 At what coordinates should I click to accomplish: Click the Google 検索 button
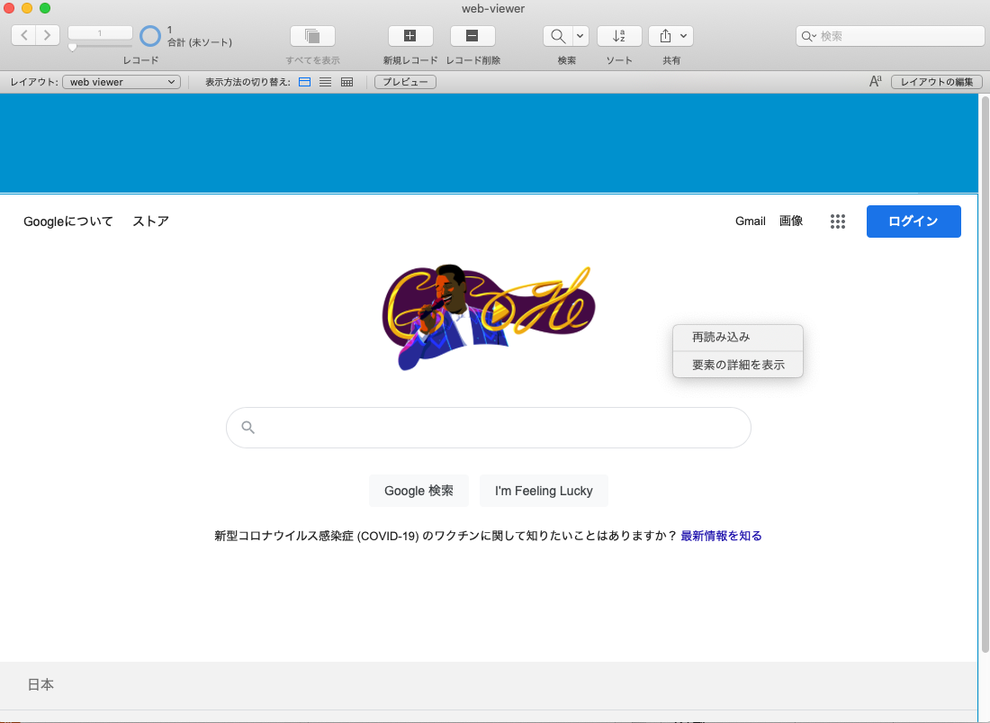coord(419,491)
